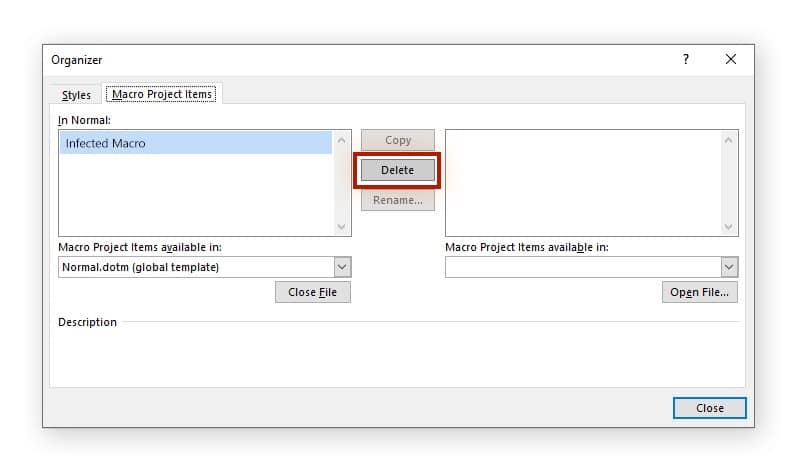Screen dimensions: 795x469
Task: Select the Infected Macro list item
Action: click(x=196, y=143)
